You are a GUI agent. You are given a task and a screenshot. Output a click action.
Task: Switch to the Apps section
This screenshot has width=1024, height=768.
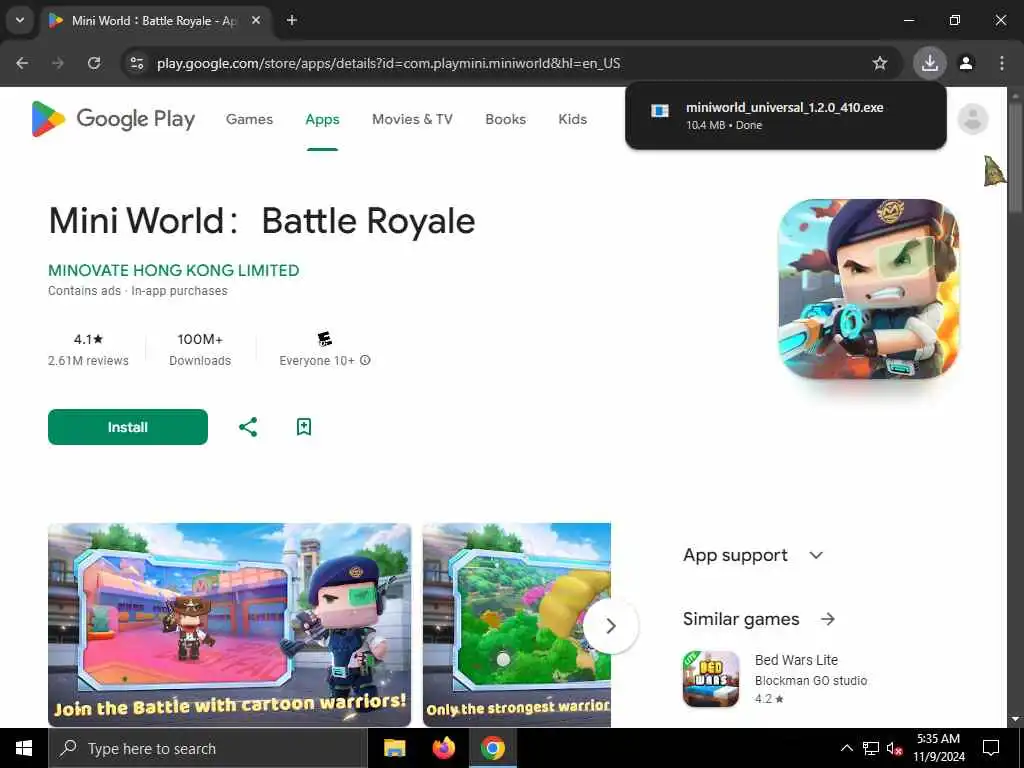323,119
